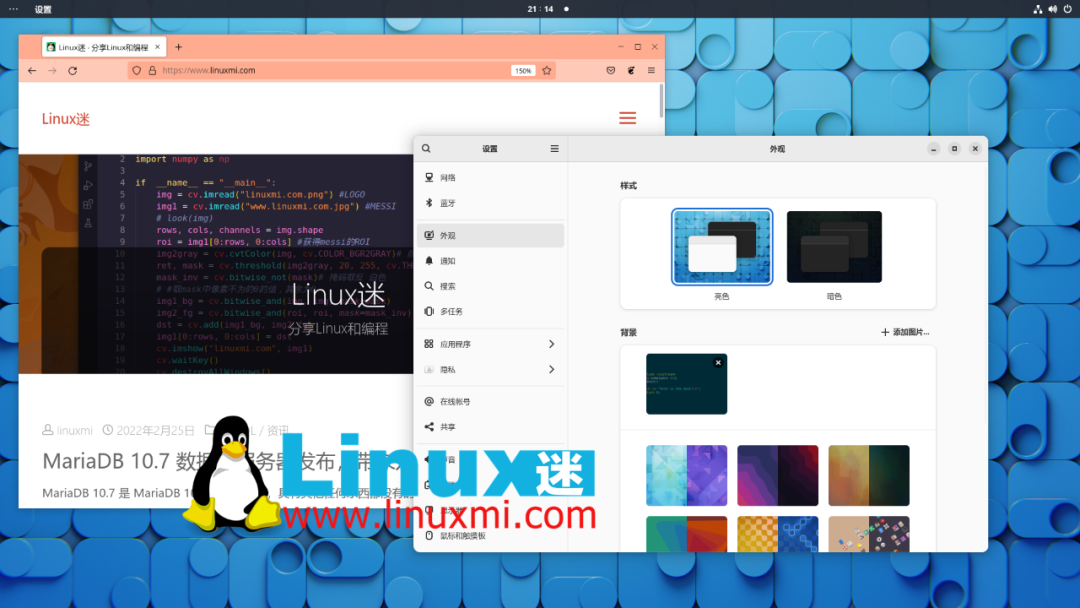Click the 2022年2月25日 post date
This screenshot has width=1080, height=608.
tap(155, 430)
